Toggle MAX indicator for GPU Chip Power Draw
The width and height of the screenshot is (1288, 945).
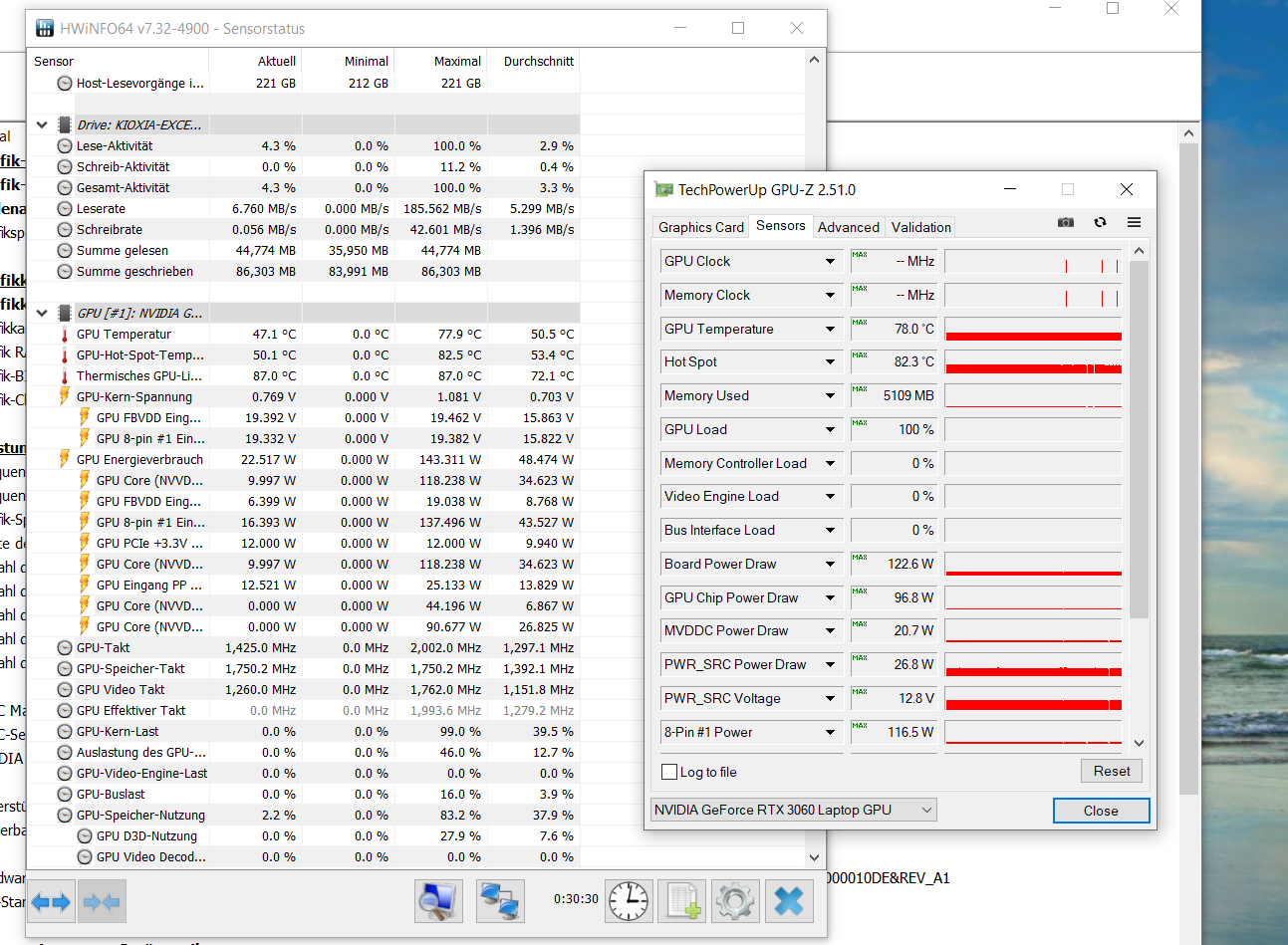tap(860, 591)
